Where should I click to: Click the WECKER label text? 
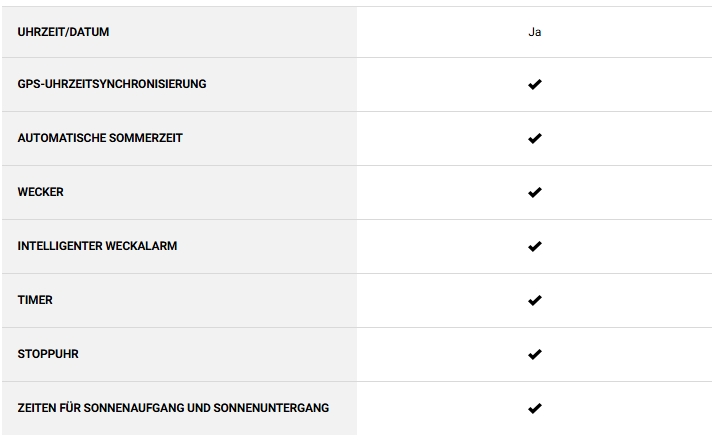coord(41,192)
